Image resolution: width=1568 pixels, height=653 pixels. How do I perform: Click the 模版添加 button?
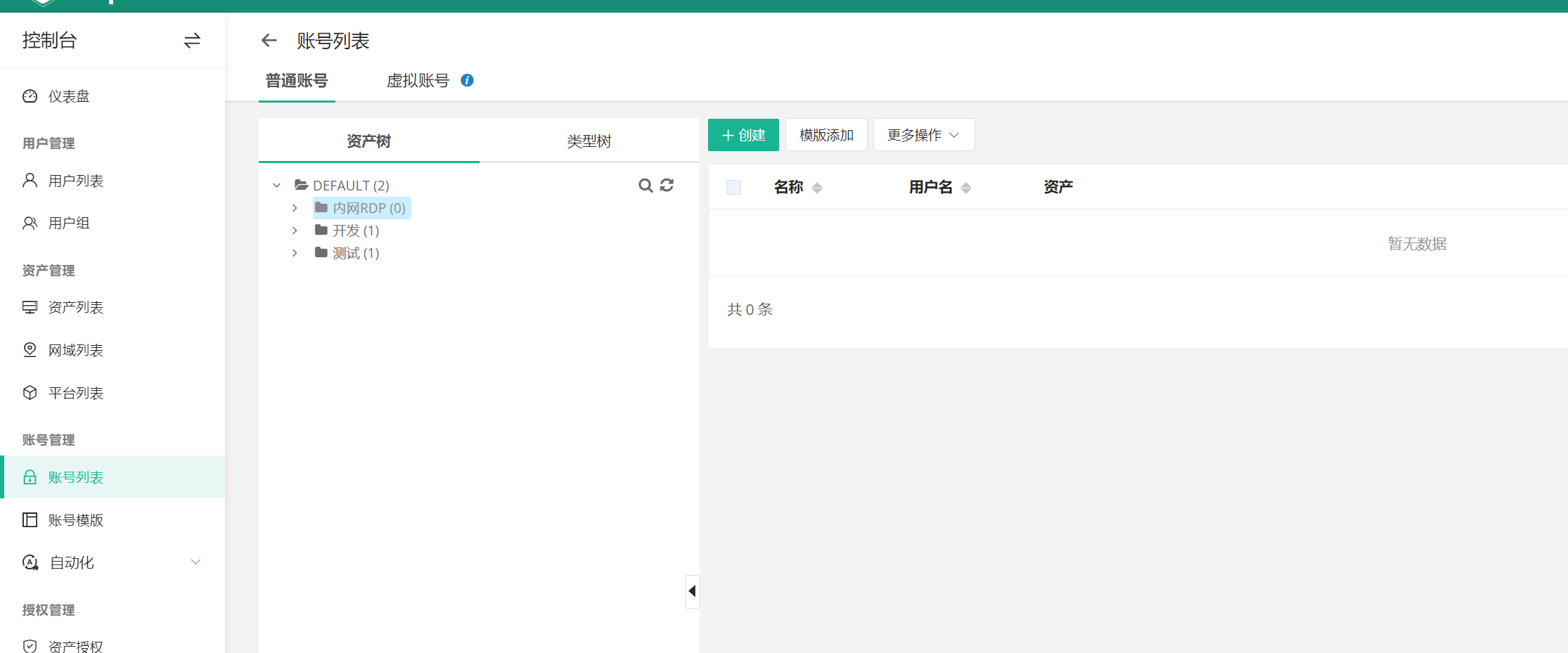826,135
